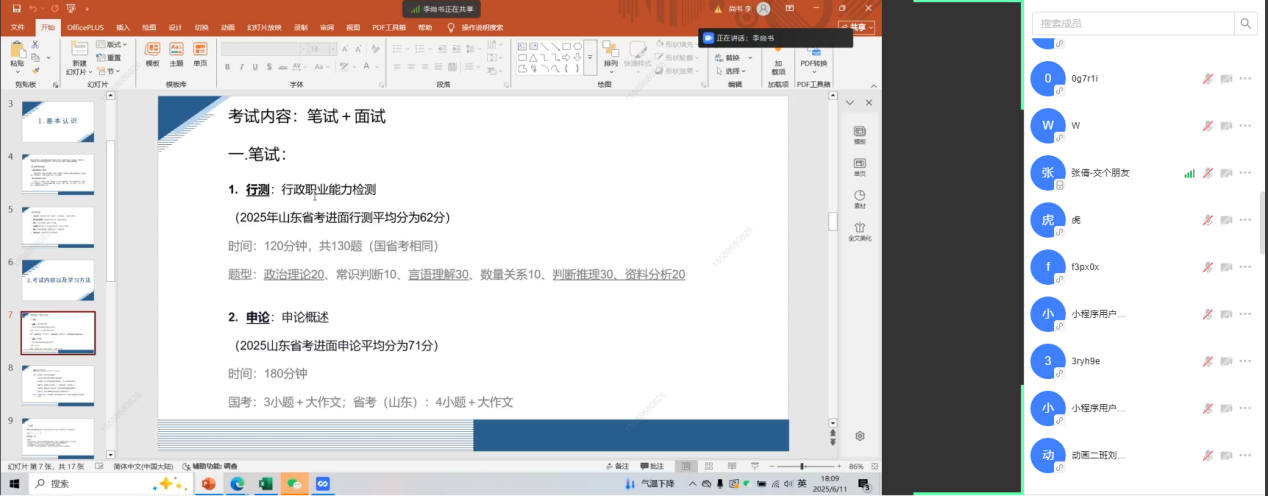Click the search magnifier in the members panel

(1245, 23)
